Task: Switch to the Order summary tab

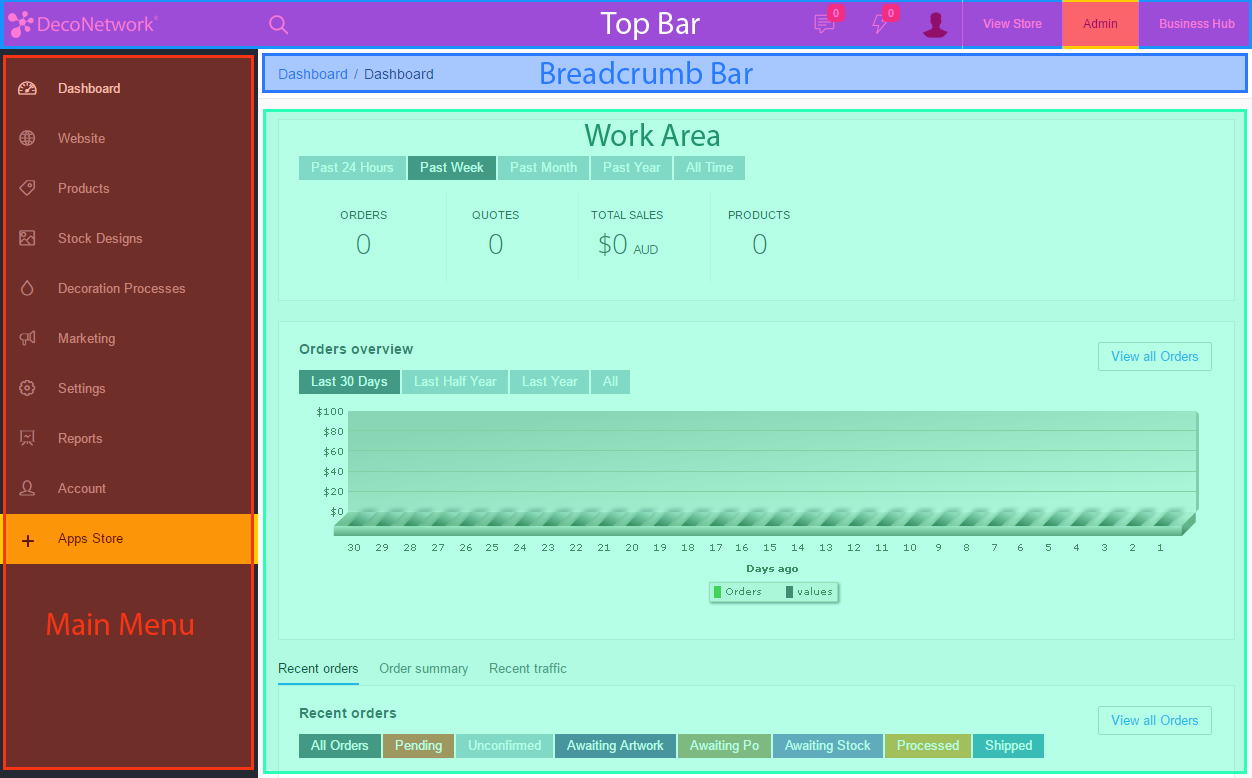Action: tap(423, 668)
